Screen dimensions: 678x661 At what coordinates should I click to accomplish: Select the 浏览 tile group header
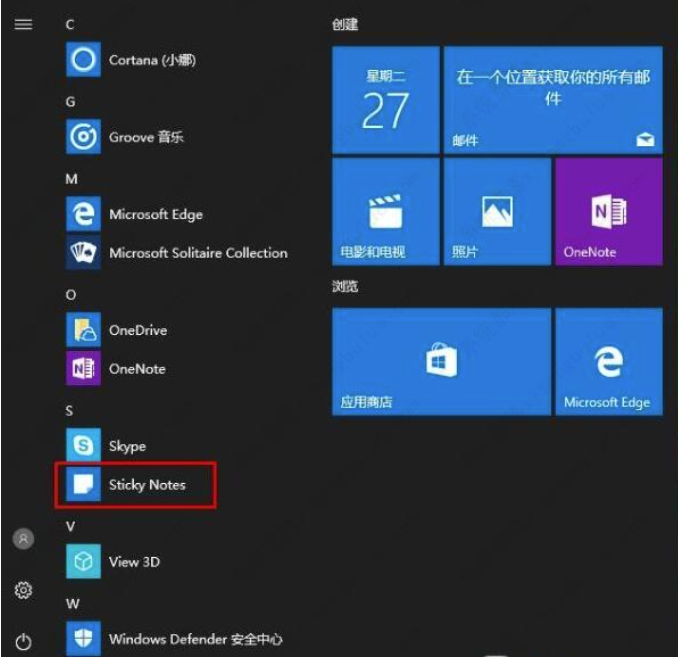click(x=345, y=286)
